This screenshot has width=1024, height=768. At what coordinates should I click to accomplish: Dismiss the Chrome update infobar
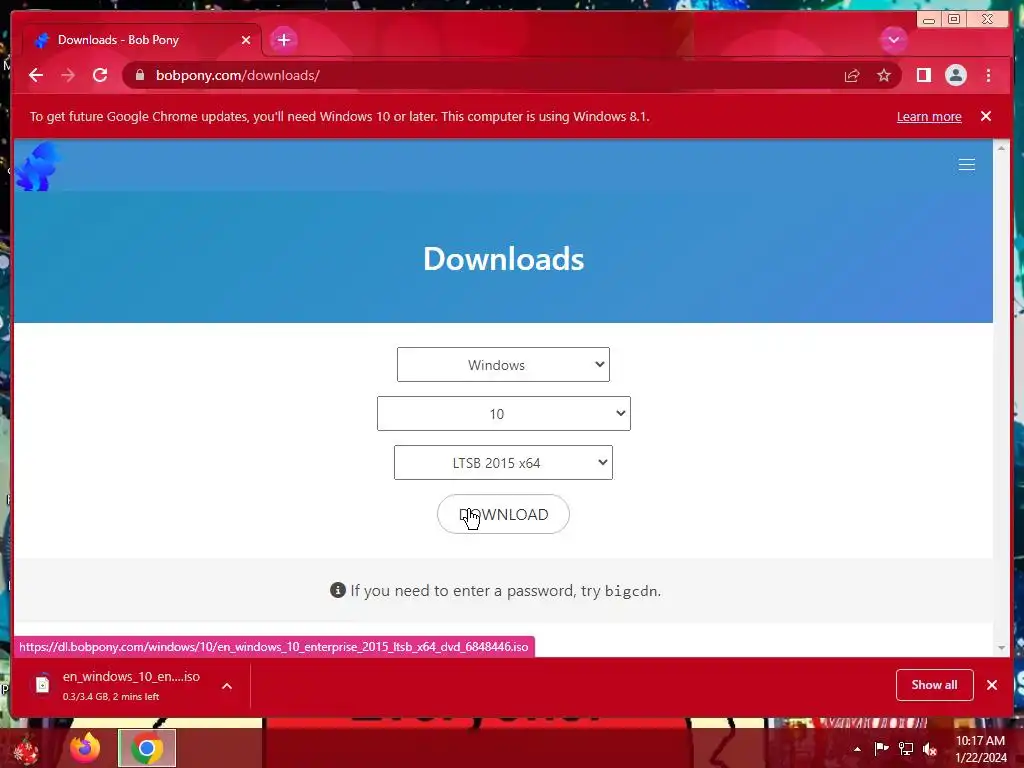tap(986, 116)
